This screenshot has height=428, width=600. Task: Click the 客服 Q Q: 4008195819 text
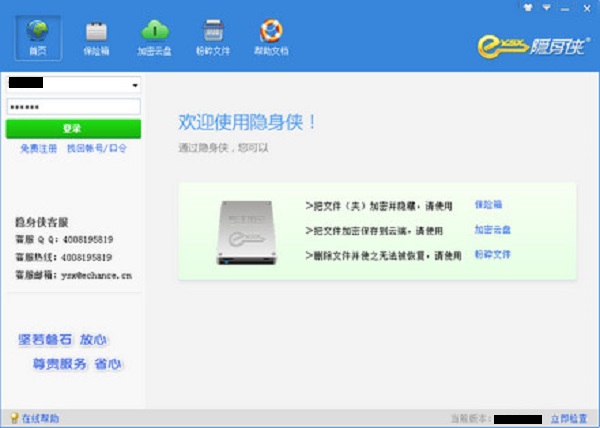point(64,240)
